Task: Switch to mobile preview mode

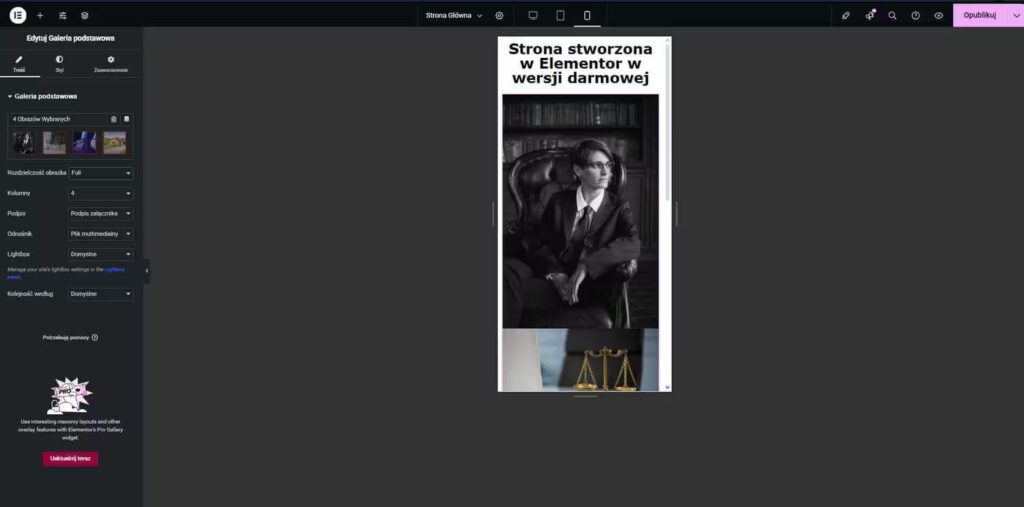Action: pyautogui.click(x=587, y=15)
